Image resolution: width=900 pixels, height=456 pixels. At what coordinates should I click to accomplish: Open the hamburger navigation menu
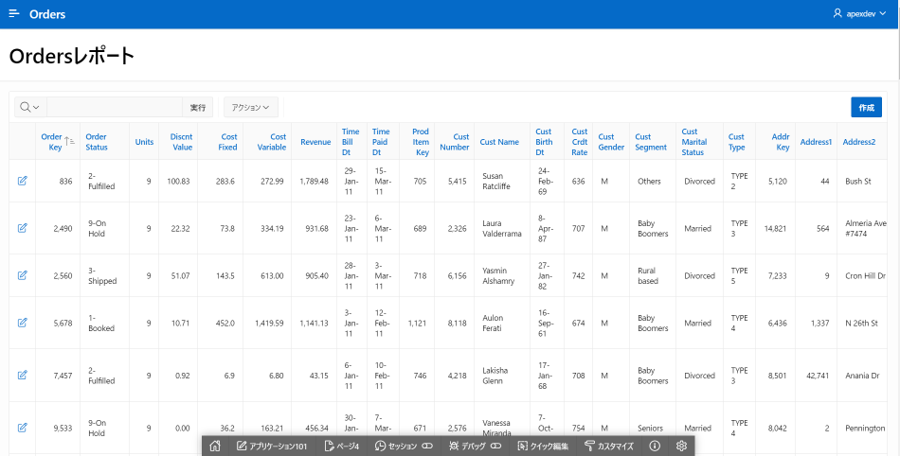14,14
